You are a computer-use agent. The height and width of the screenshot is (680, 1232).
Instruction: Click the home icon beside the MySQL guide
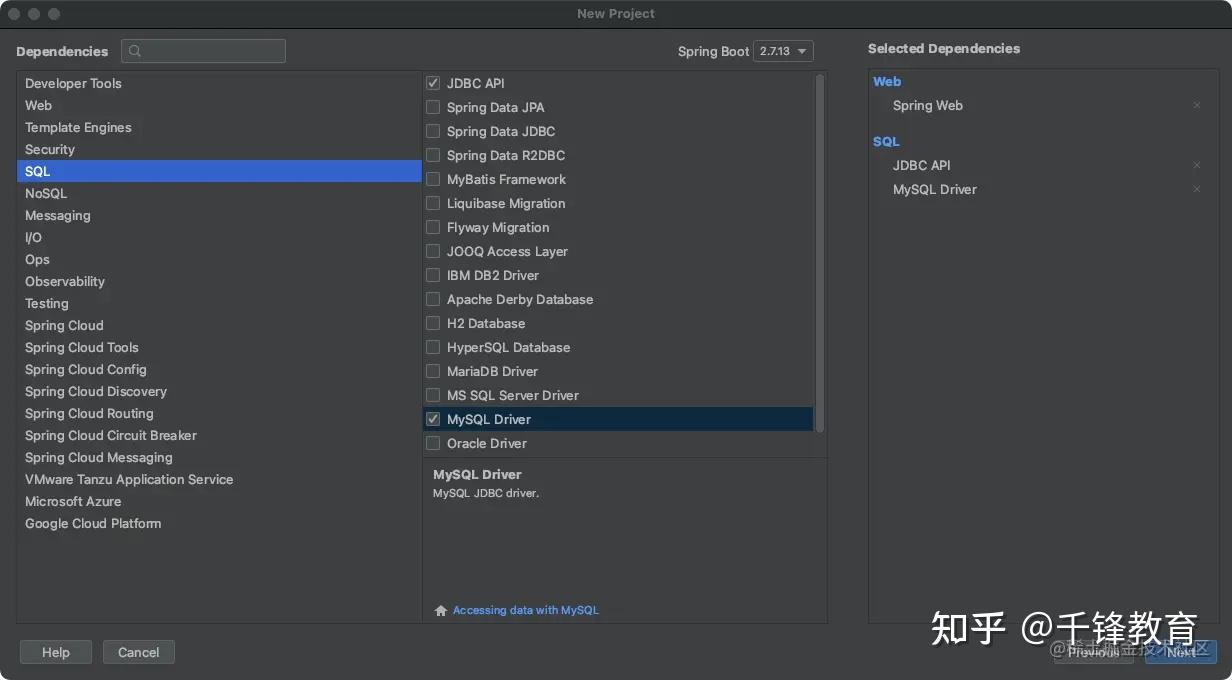coord(441,611)
